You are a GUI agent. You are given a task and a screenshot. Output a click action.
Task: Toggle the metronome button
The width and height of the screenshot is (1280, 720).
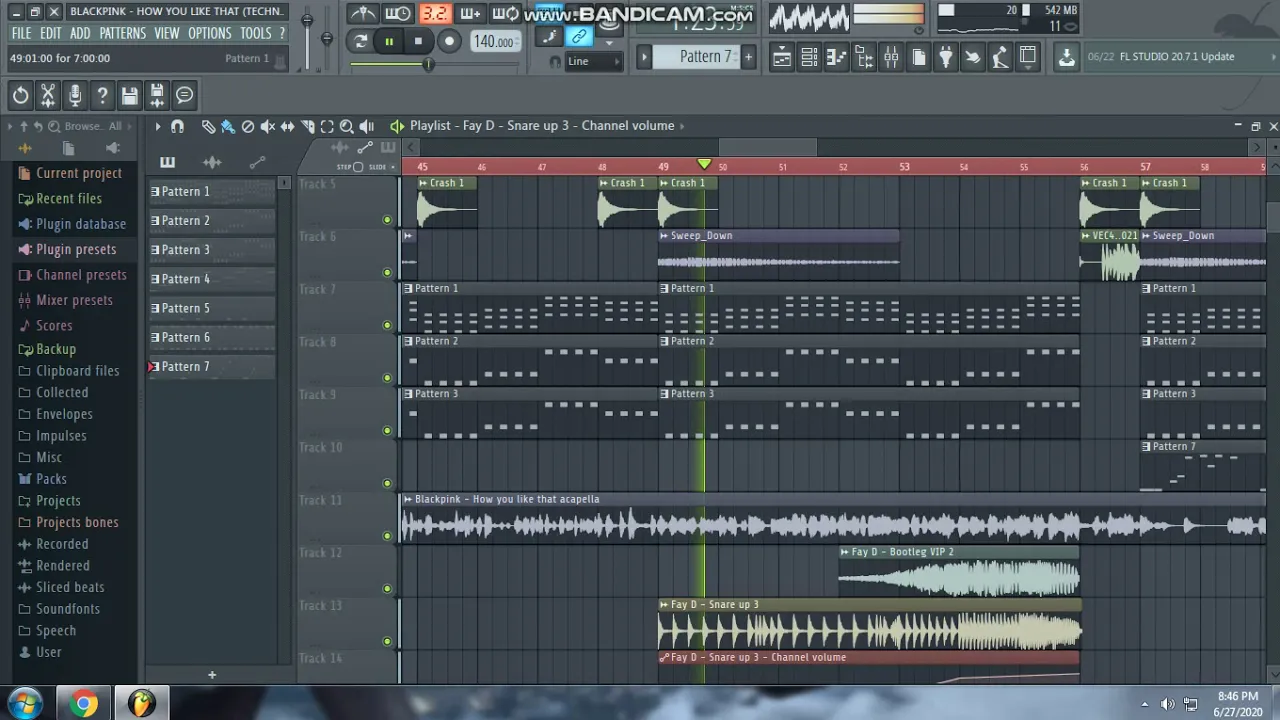(x=363, y=13)
